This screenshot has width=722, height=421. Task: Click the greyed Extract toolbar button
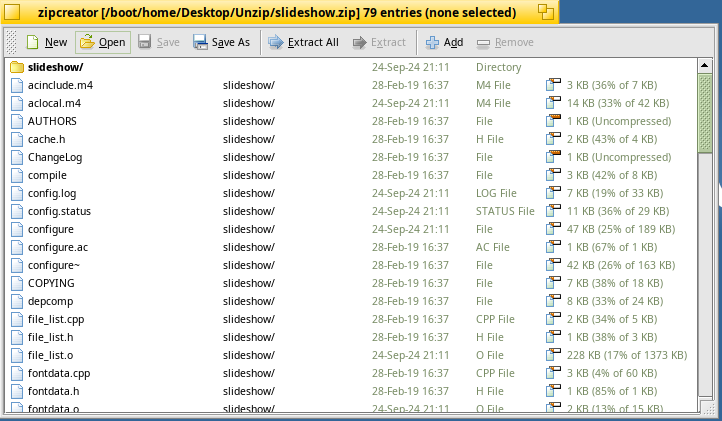[x=379, y=42]
